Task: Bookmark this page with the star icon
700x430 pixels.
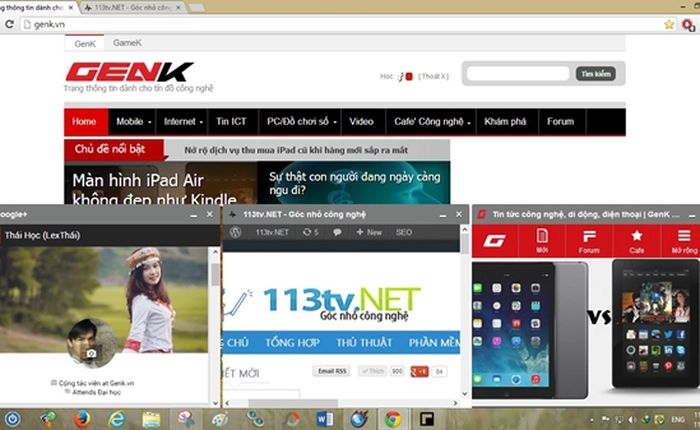Action: point(669,25)
